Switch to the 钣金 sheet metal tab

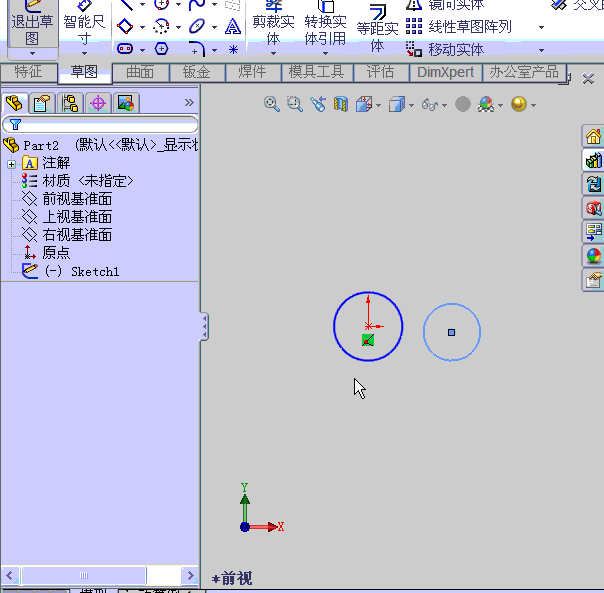click(x=196, y=72)
